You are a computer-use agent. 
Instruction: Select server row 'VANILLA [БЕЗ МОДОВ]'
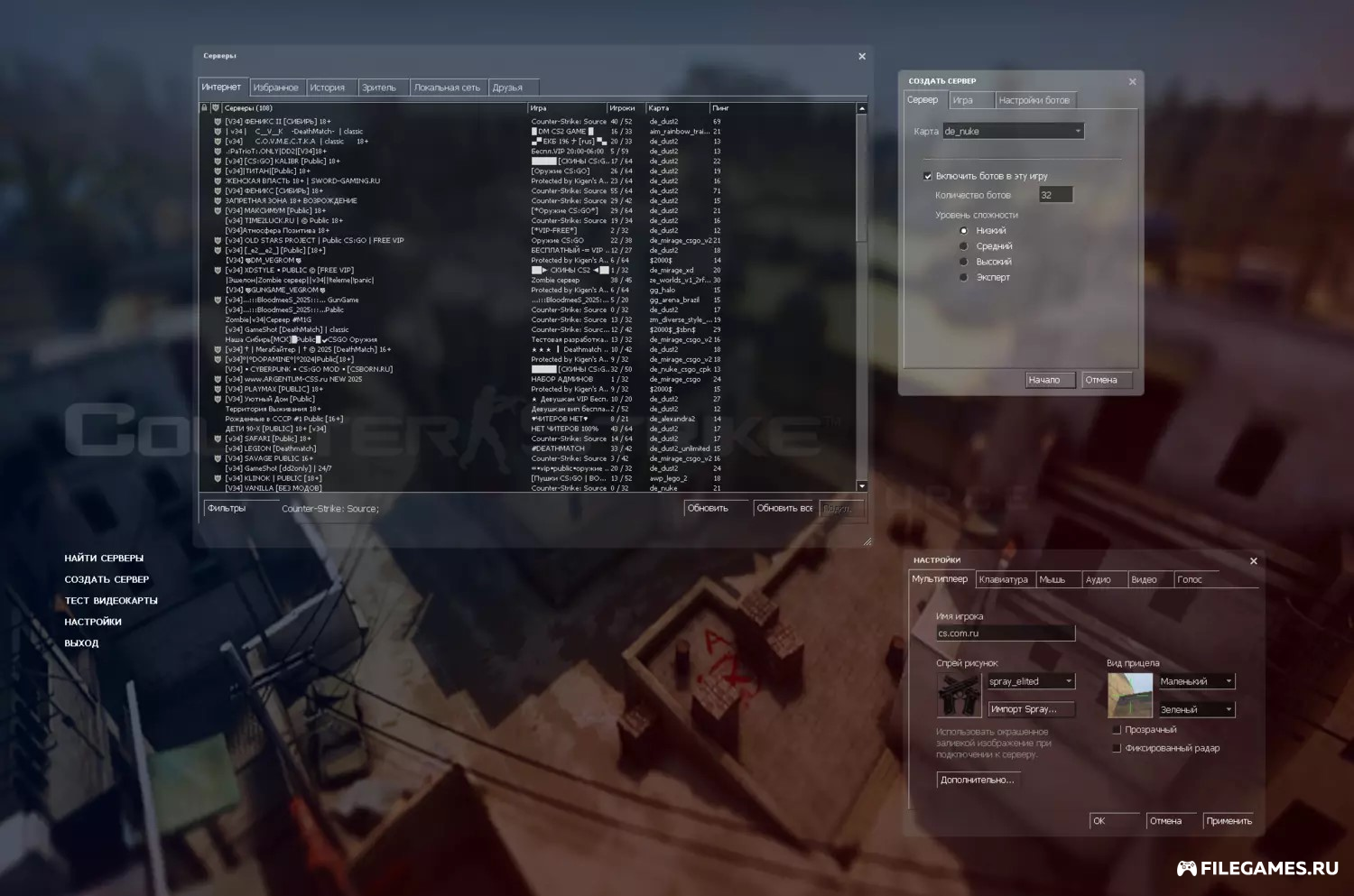pyautogui.click(x=527, y=488)
